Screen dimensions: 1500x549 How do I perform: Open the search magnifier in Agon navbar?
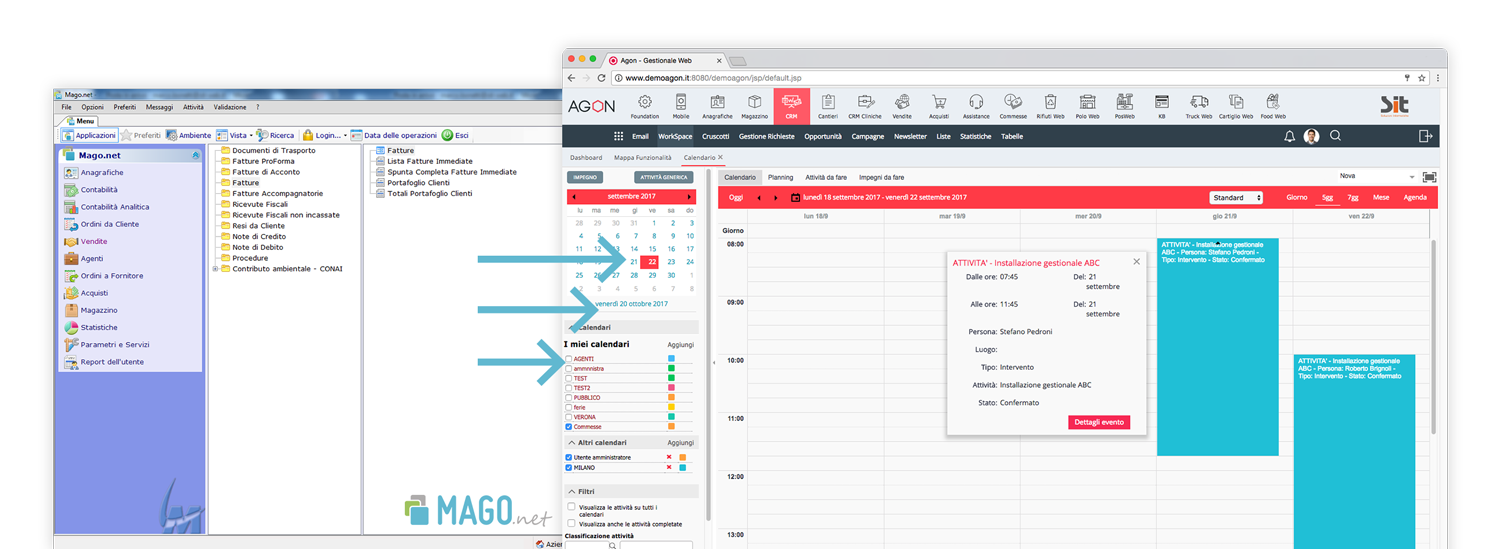[x=1335, y=136]
